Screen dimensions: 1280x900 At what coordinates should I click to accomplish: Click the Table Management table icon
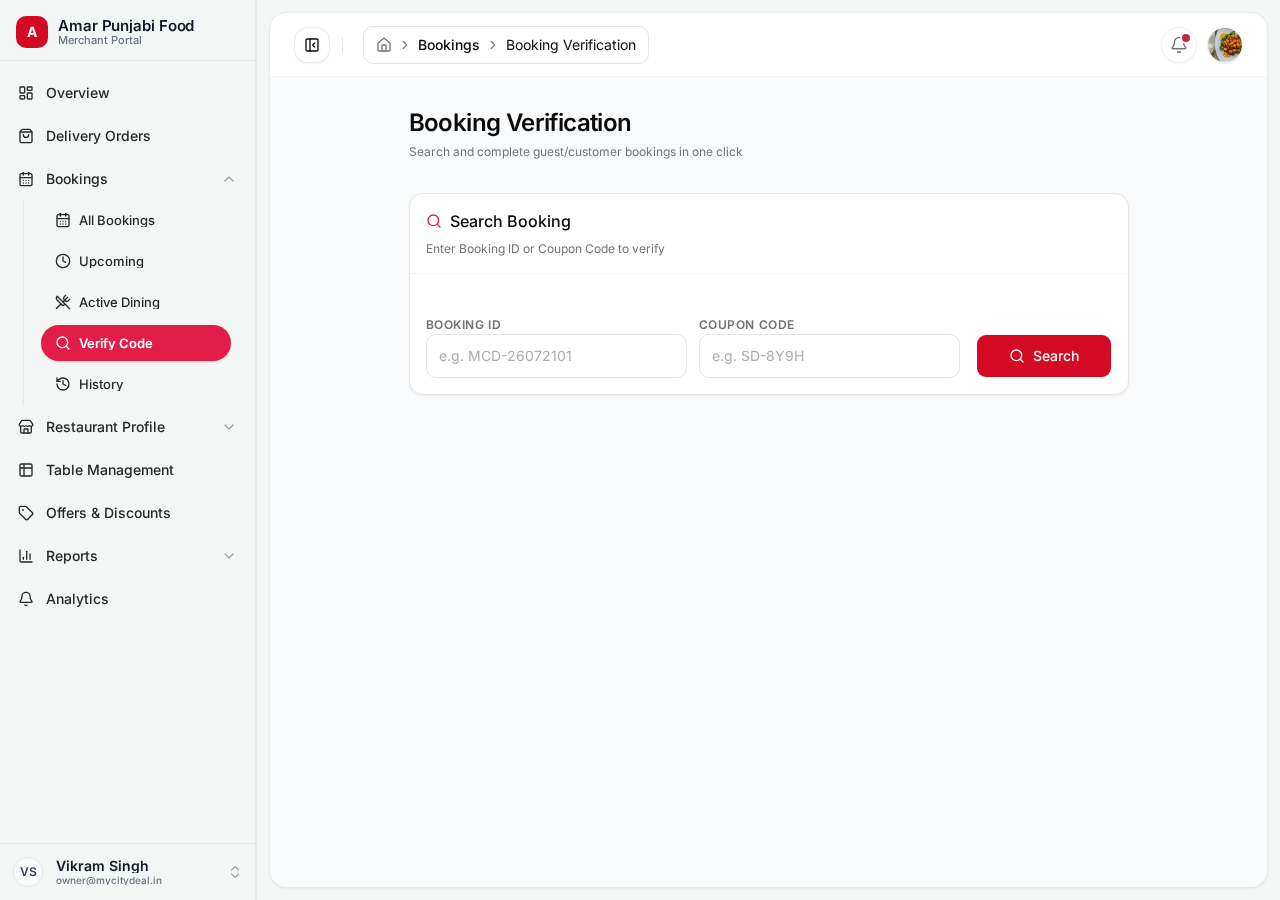(26, 470)
